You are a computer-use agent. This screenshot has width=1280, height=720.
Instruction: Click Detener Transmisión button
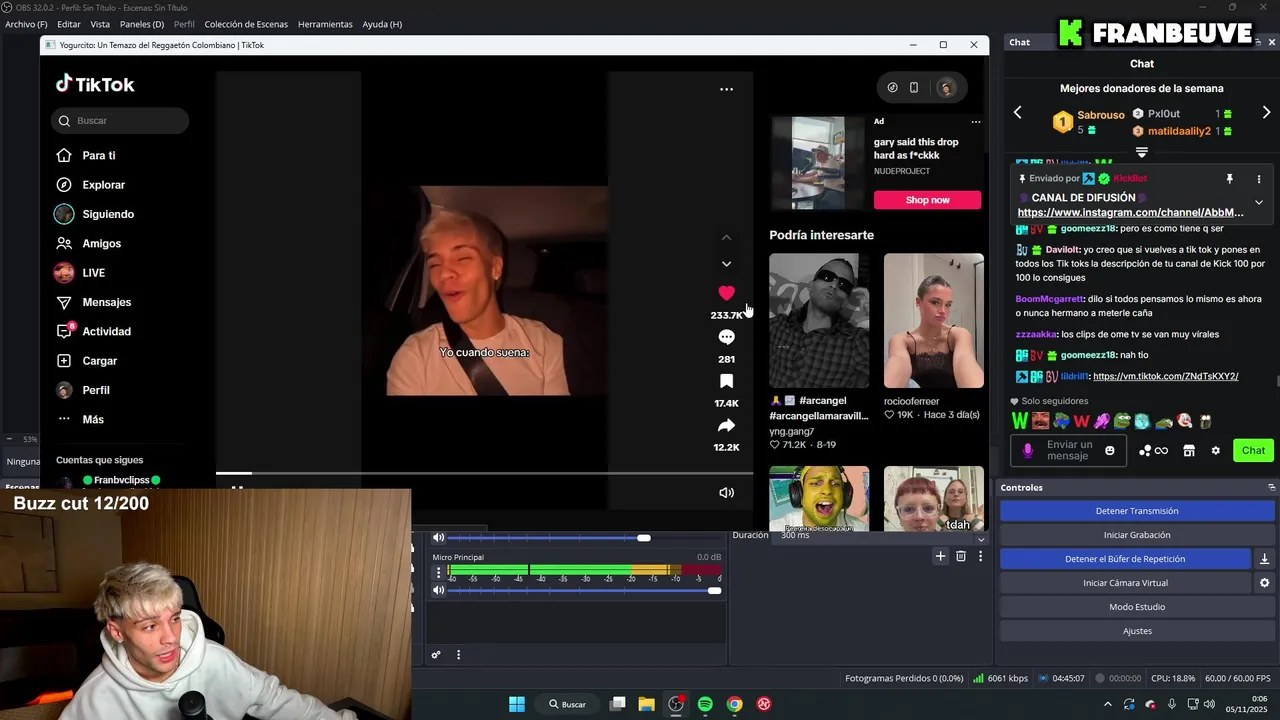click(x=1137, y=511)
